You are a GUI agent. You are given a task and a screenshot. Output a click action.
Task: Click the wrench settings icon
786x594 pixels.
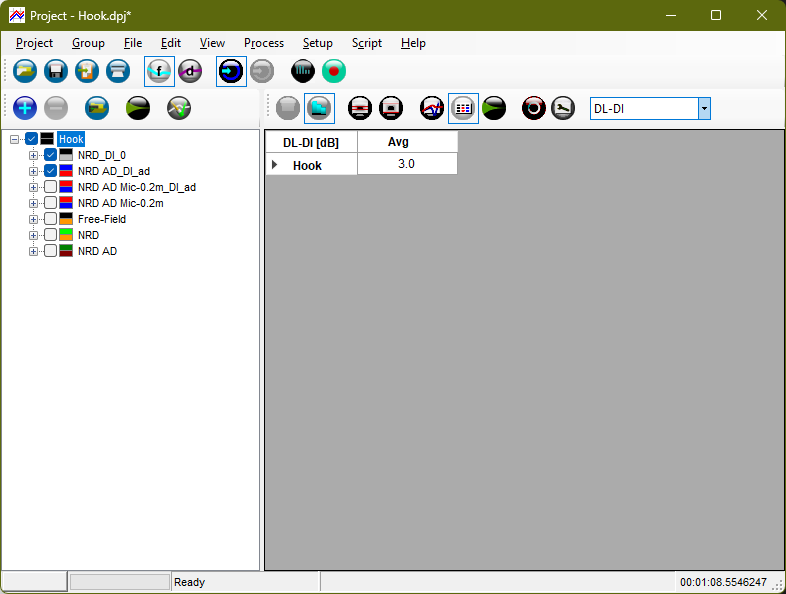pyautogui.click(x=563, y=108)
